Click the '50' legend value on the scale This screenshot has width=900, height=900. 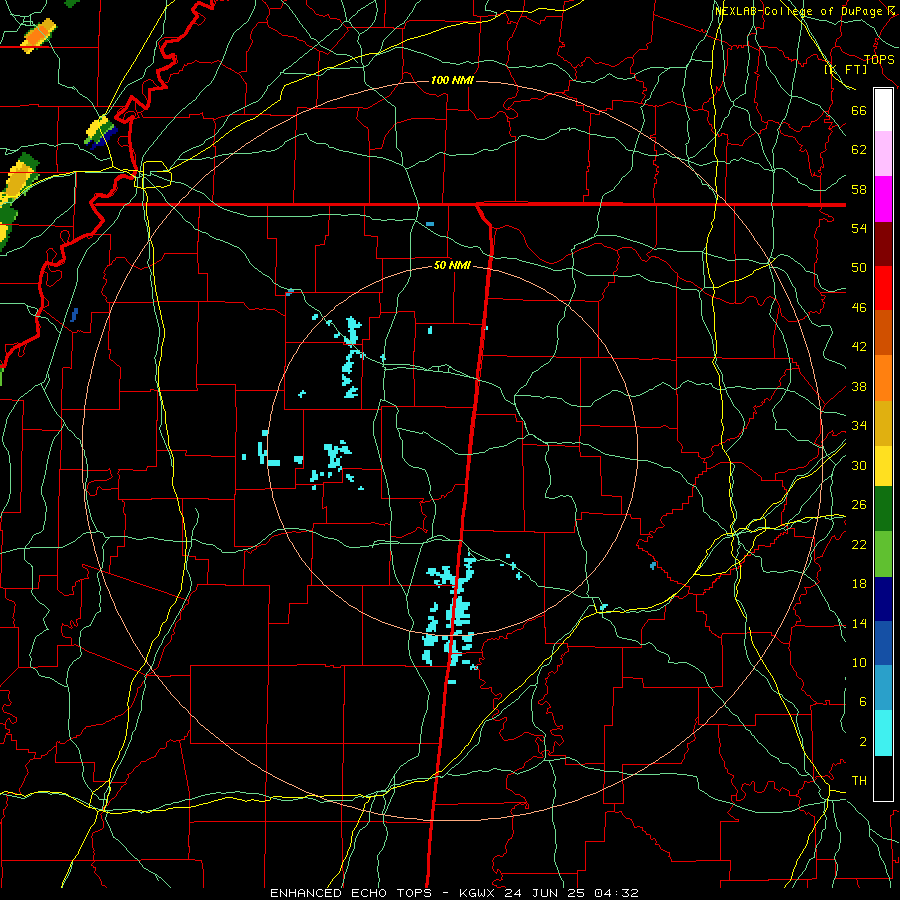[859, 268]
